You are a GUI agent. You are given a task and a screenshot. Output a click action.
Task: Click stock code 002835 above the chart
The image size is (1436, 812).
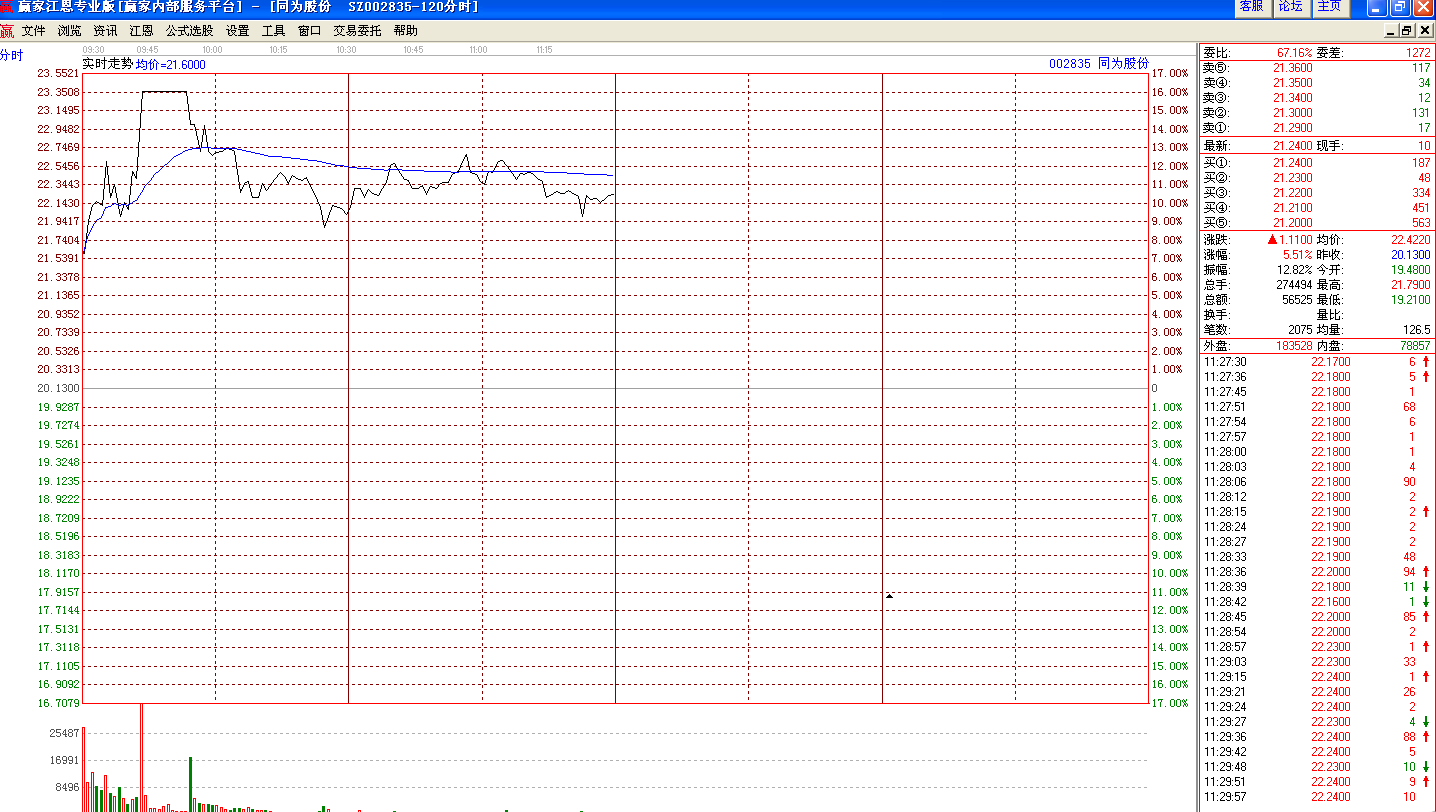click(1070, 63)
